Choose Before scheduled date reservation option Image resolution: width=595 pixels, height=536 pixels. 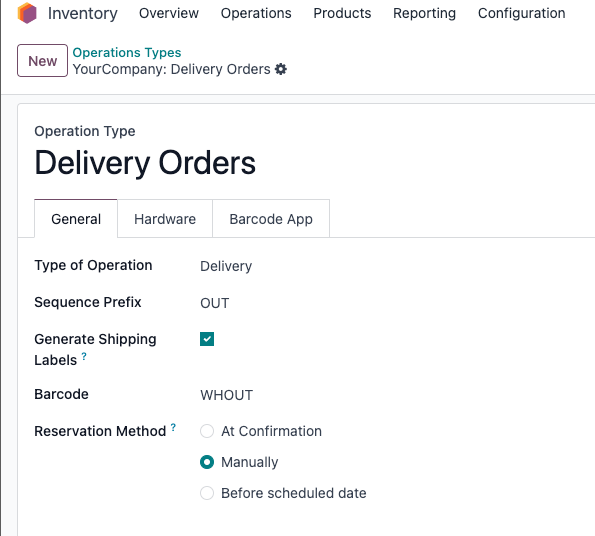coord(207,493)
